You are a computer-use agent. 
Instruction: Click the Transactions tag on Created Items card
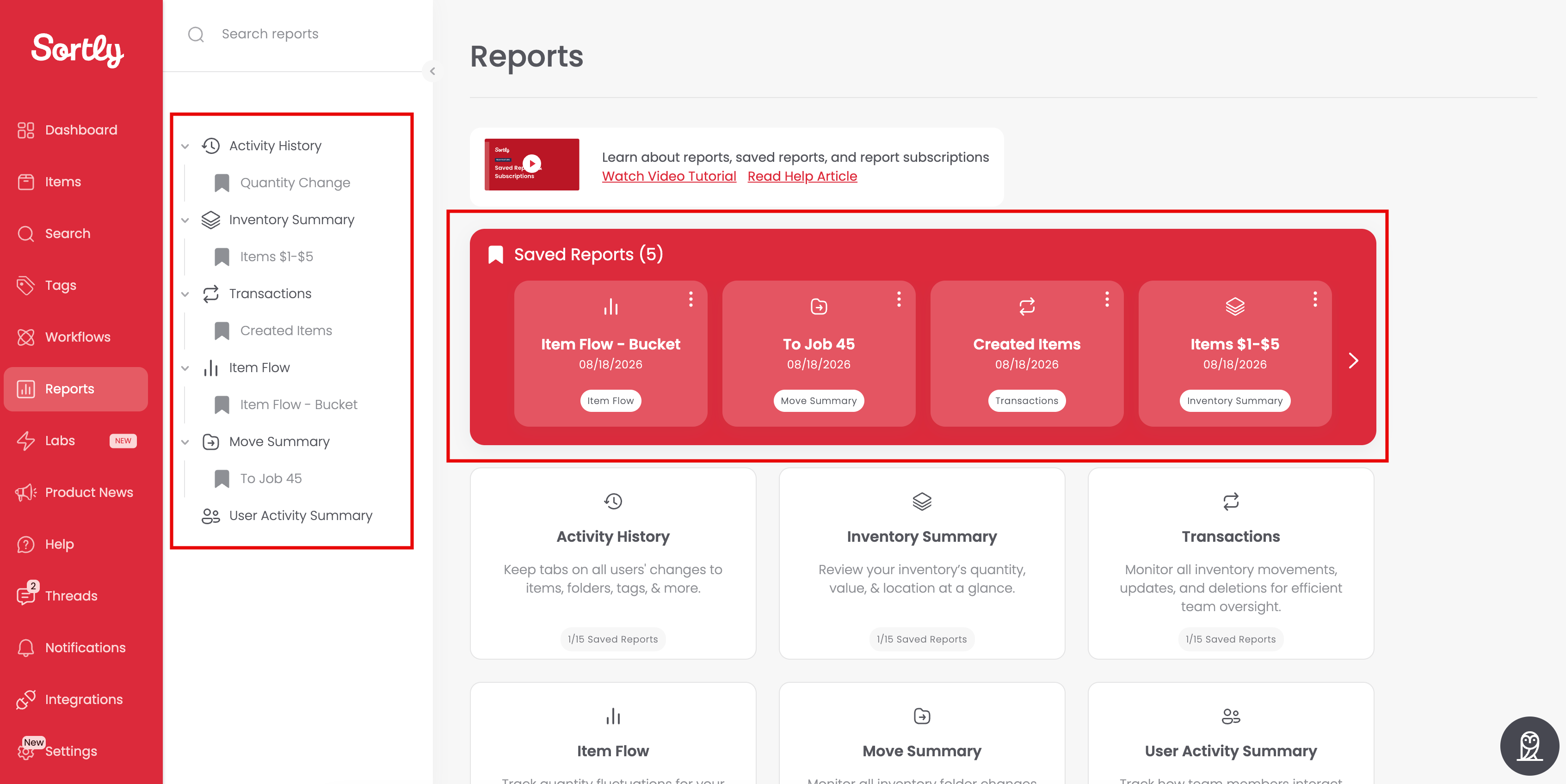pyautogui.click(x=1026, y=401)
